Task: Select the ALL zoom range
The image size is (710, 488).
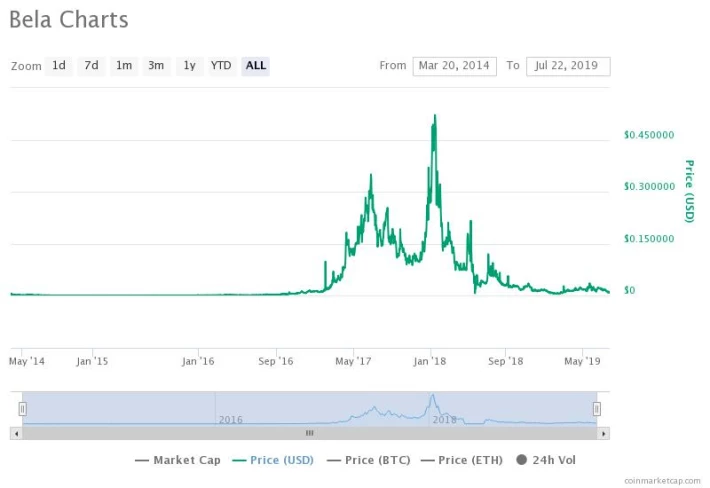Action: point(256,66)
